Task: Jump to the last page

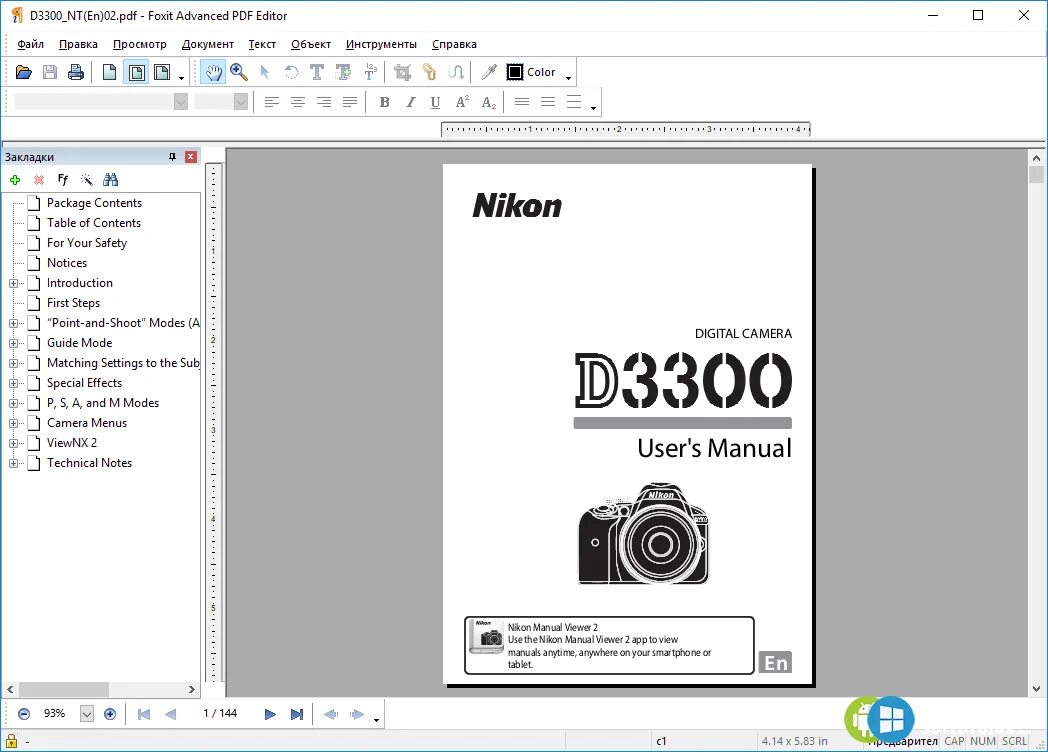Action: [x=297, y=715]
